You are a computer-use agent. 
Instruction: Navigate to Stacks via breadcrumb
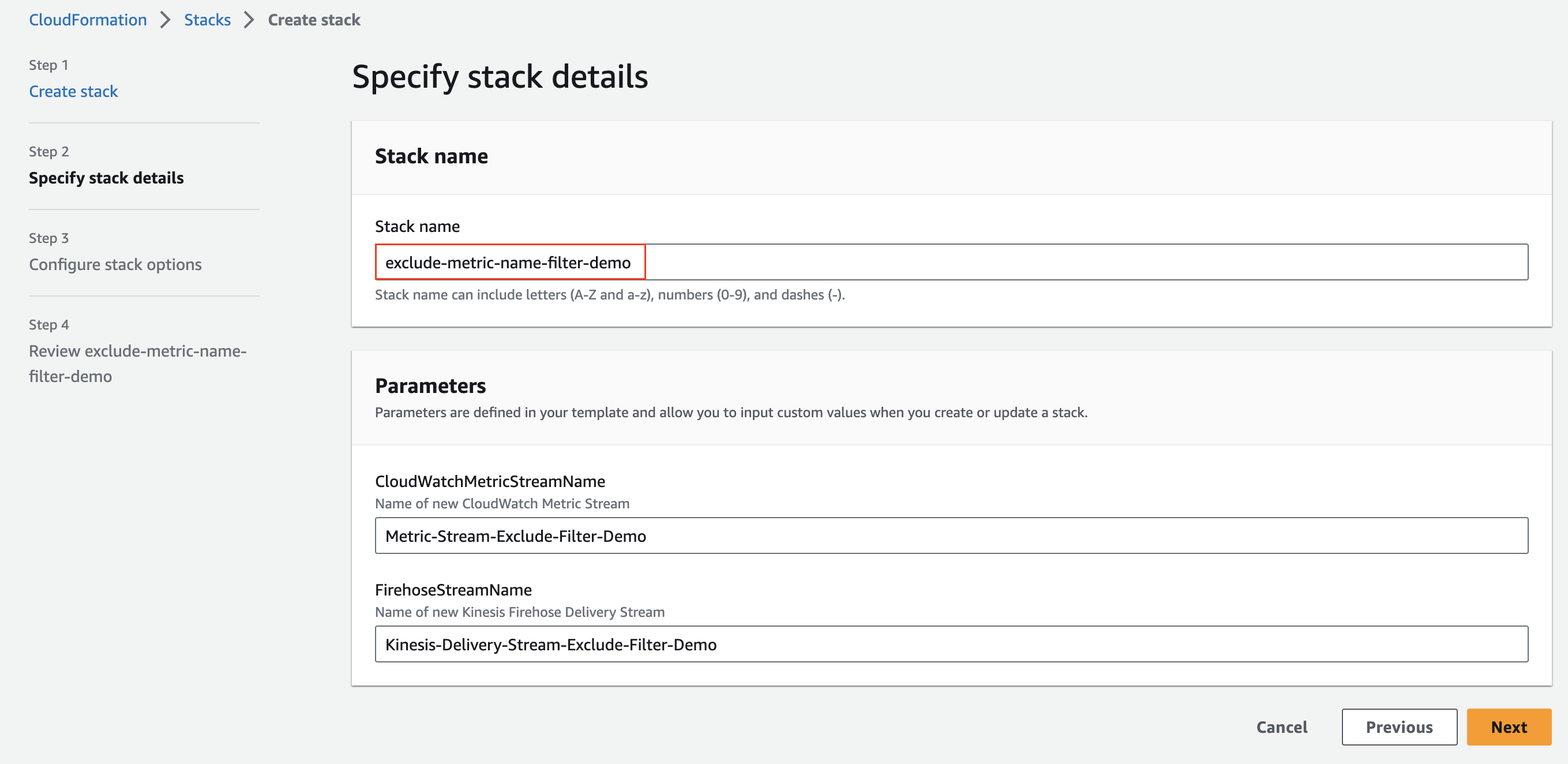point(207,20)
